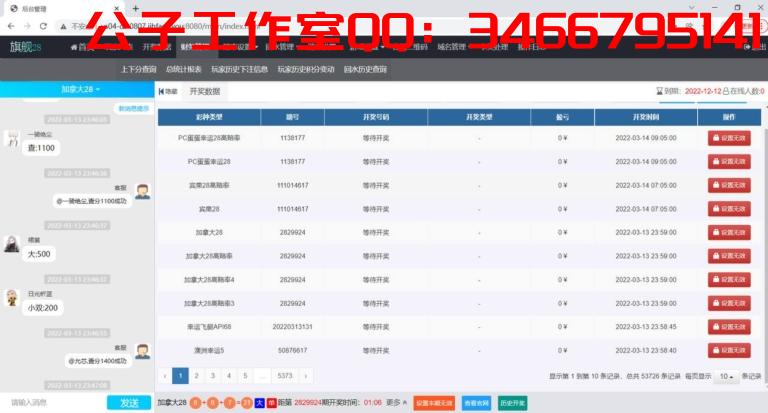Click green 历史开奖 button in bottom bar
The width and height of the screenshot is (768, 413).
512,403
